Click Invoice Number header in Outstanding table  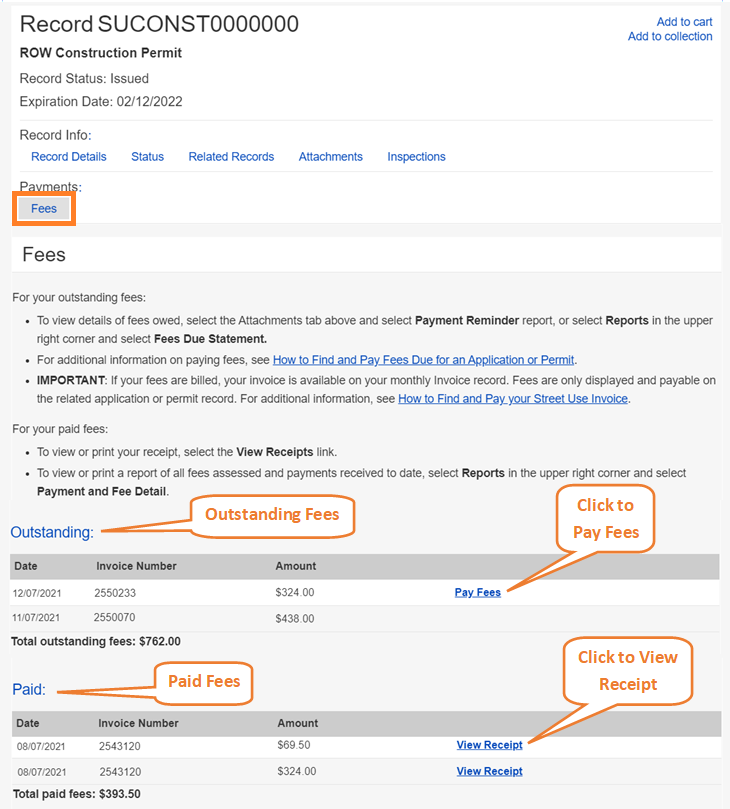coord(136,566)
